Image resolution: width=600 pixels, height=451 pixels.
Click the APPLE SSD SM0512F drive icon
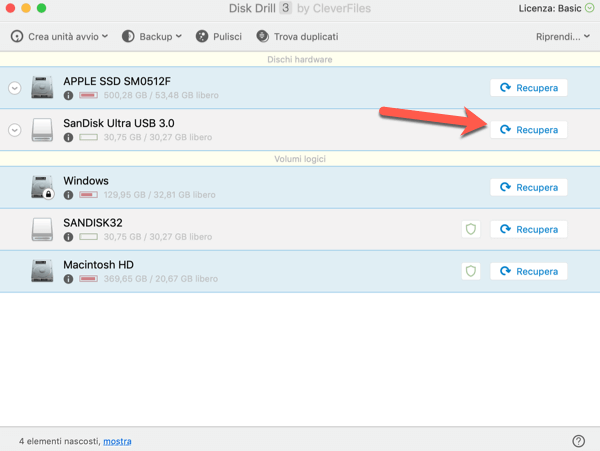pyautogui.click(x=42, y=88)
